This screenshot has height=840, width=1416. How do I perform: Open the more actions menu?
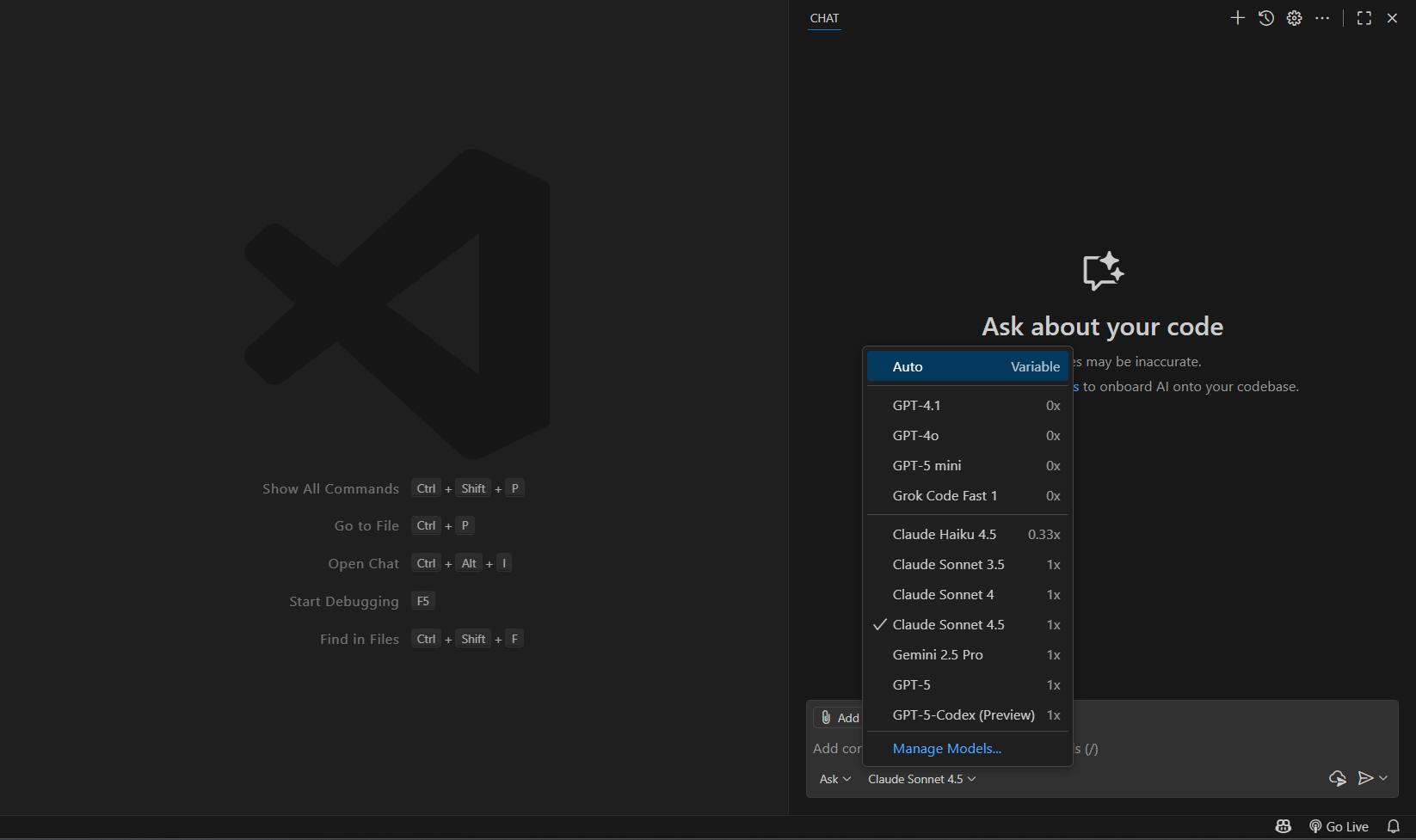coord(1322,17)
